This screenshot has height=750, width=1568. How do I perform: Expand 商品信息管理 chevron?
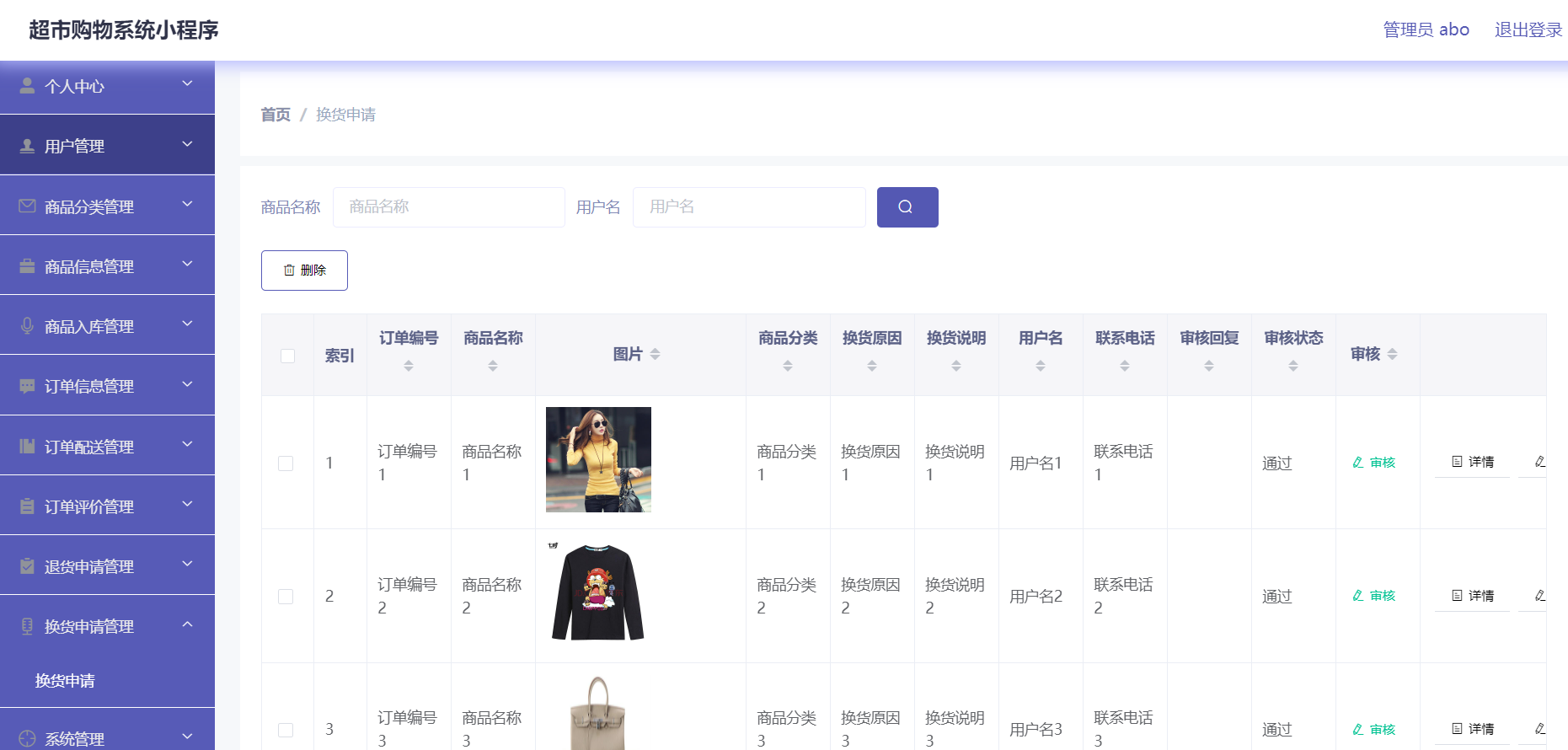click(x=187, y=264)
